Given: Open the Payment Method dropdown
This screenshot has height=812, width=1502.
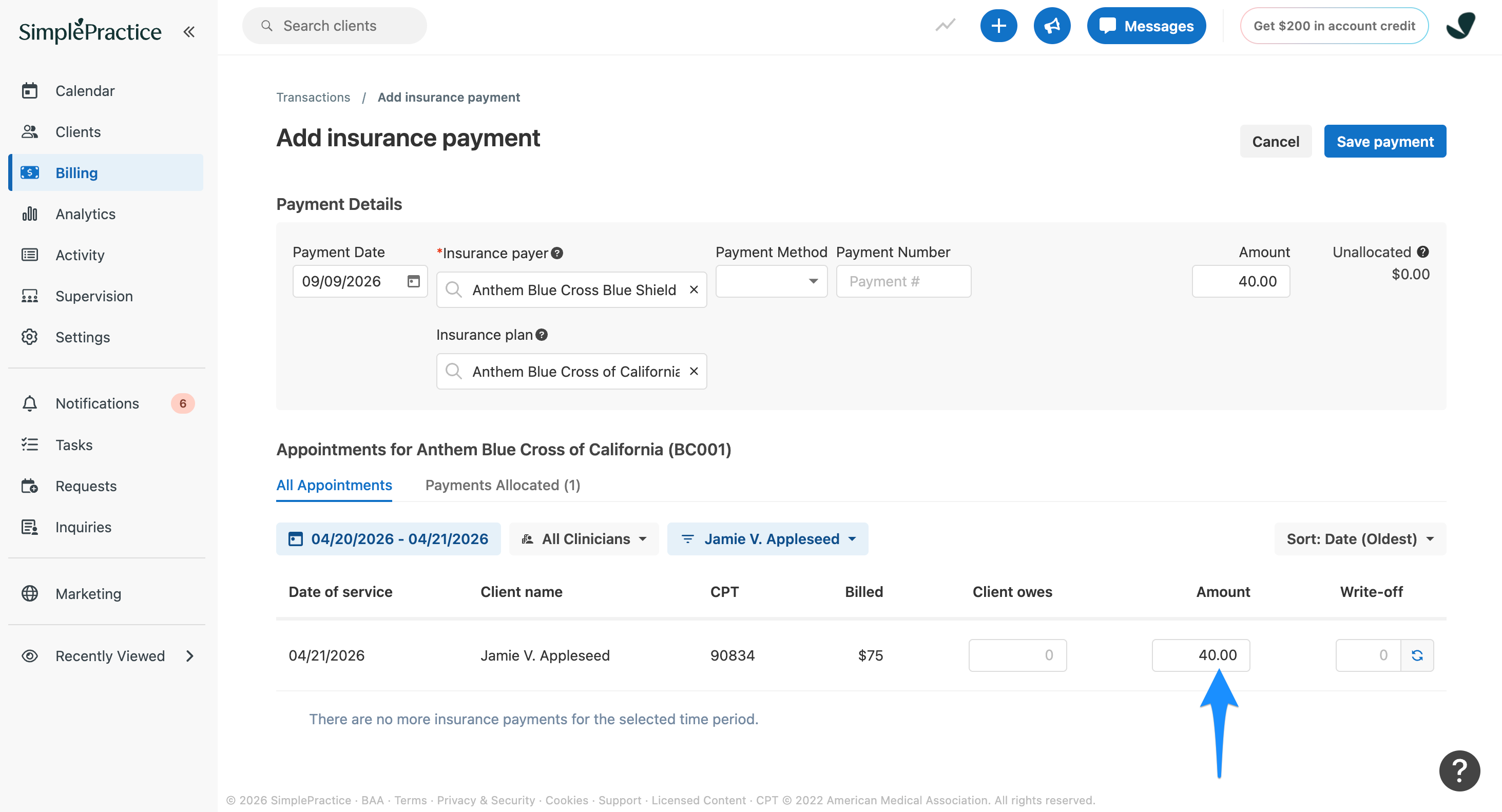Looking at the screenshot, I should (771, 282).
